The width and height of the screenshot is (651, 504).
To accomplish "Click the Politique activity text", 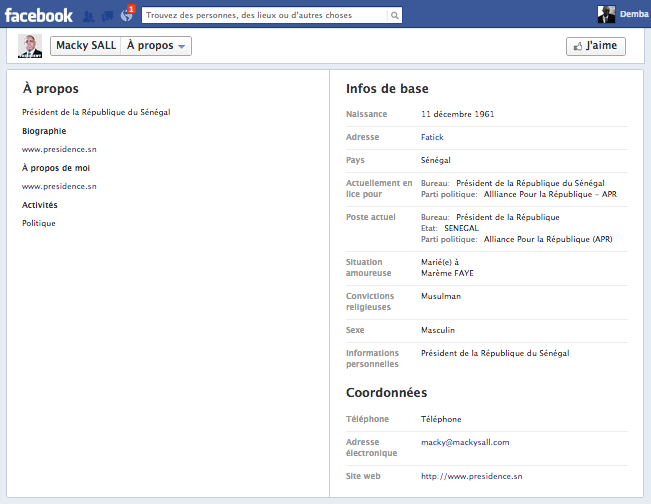I will coord(39,223).
